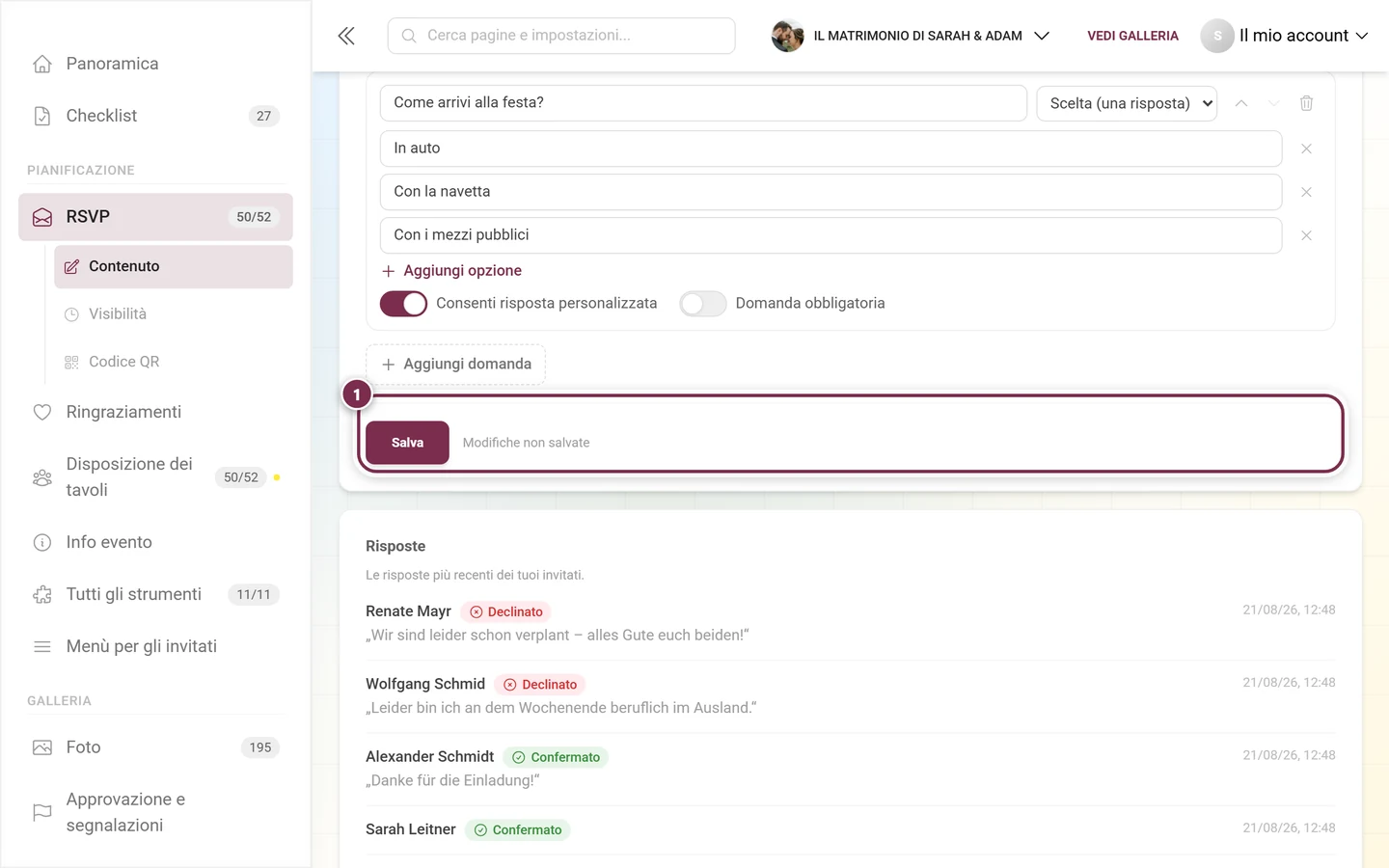
Task: Click the Salva button
Action: (x=407, y=443)
